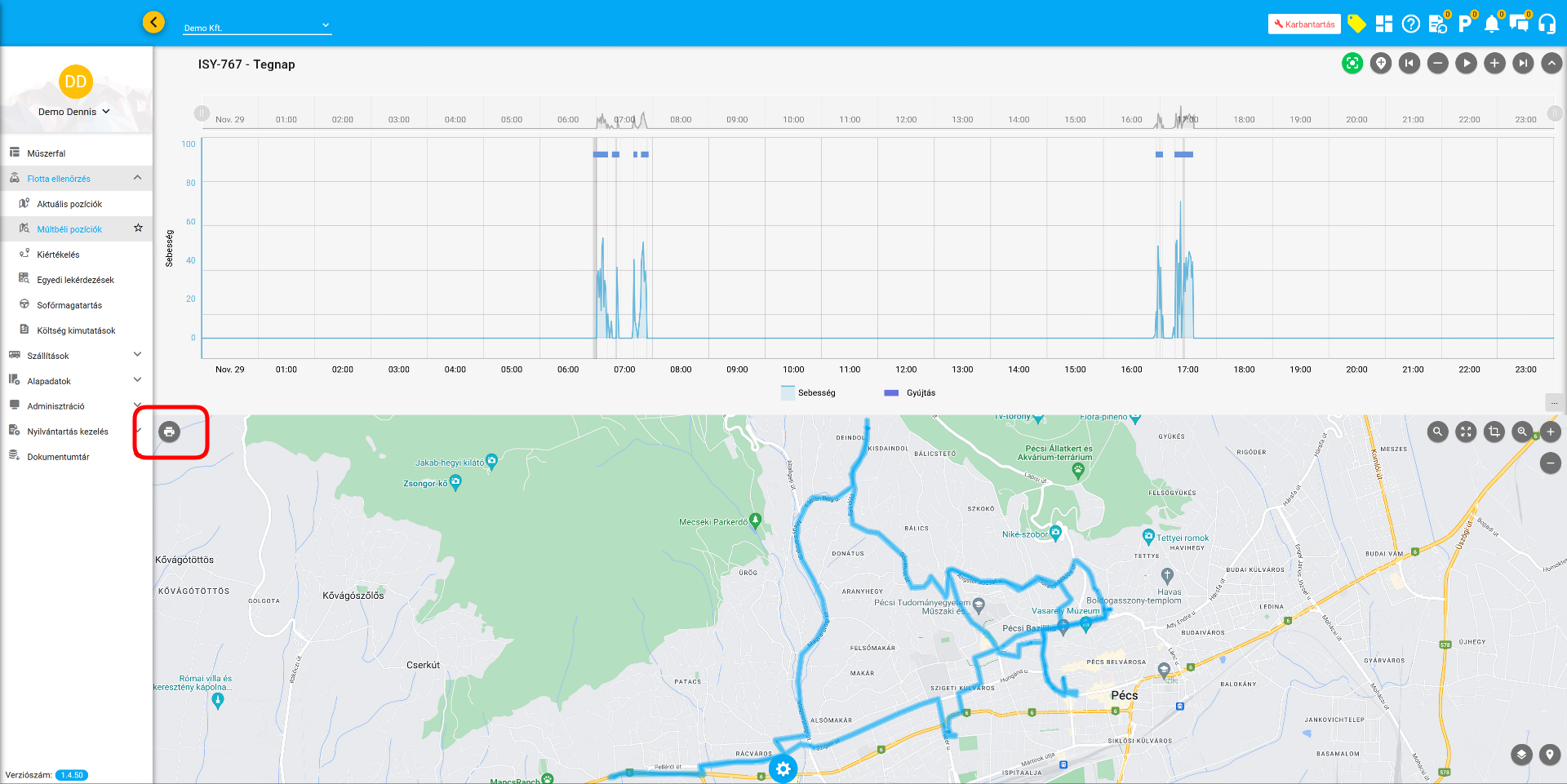The width and height of the screenshot is (1567, 784).
Task: Click the print button above the map
Action: [169, 432]
